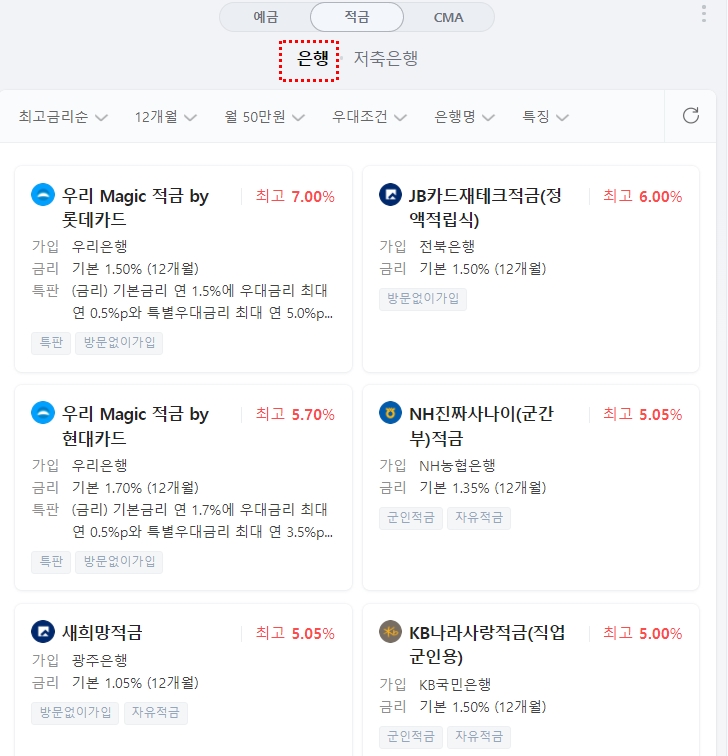Click 군인적금 tag on KB나라사랑적금 card
Screen dimensions: 728x756
(411, 737)
